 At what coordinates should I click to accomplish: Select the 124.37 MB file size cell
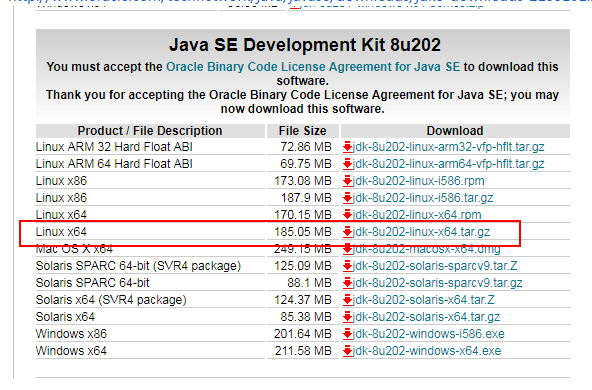coord(303,300)
